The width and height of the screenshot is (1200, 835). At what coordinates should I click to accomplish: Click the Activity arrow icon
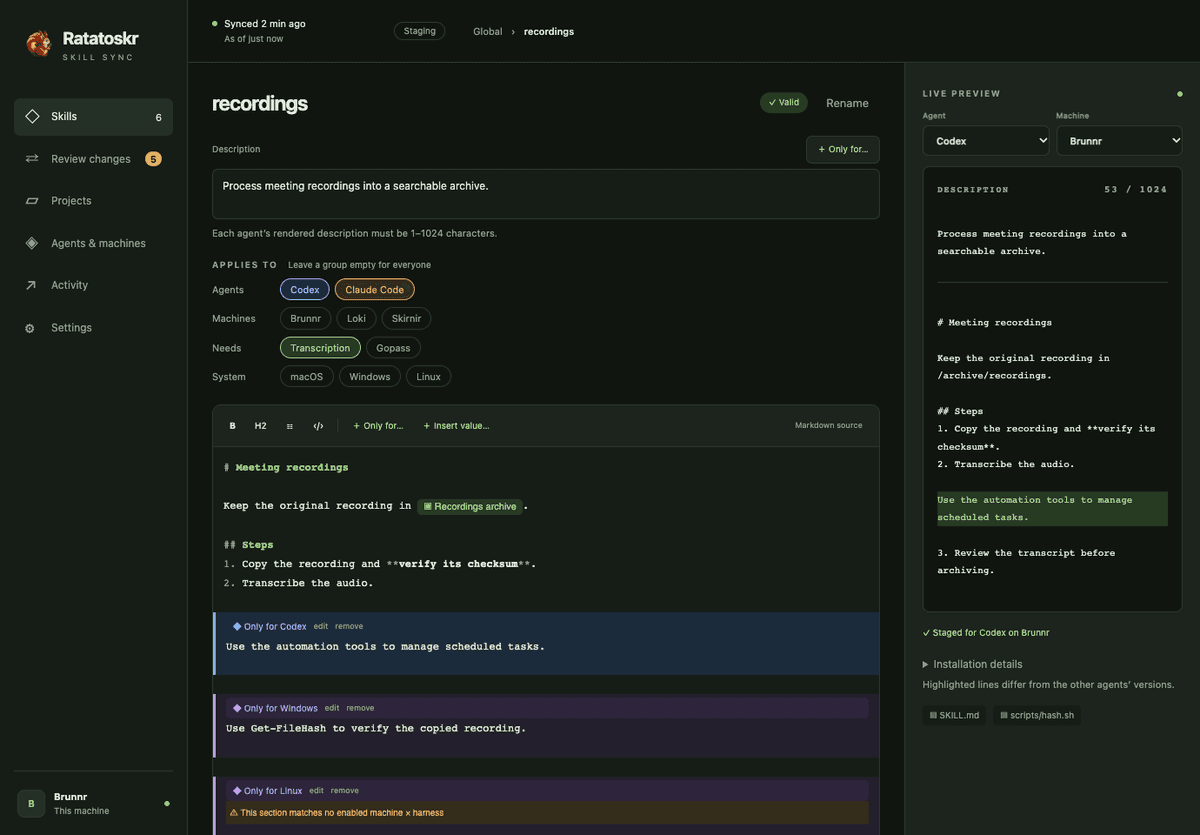[32, 285]
